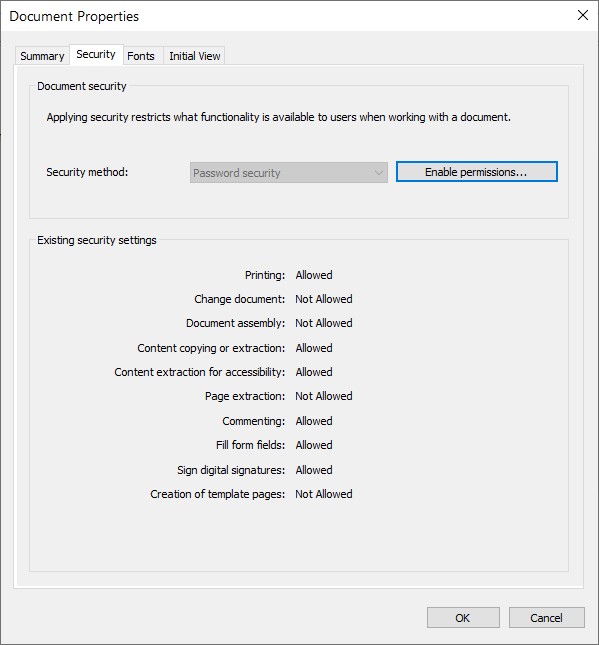Image resolution: width=599 pixels, height=645 pixels.
Task: Open the Security method dropdown
Action: tap(288, 173)
